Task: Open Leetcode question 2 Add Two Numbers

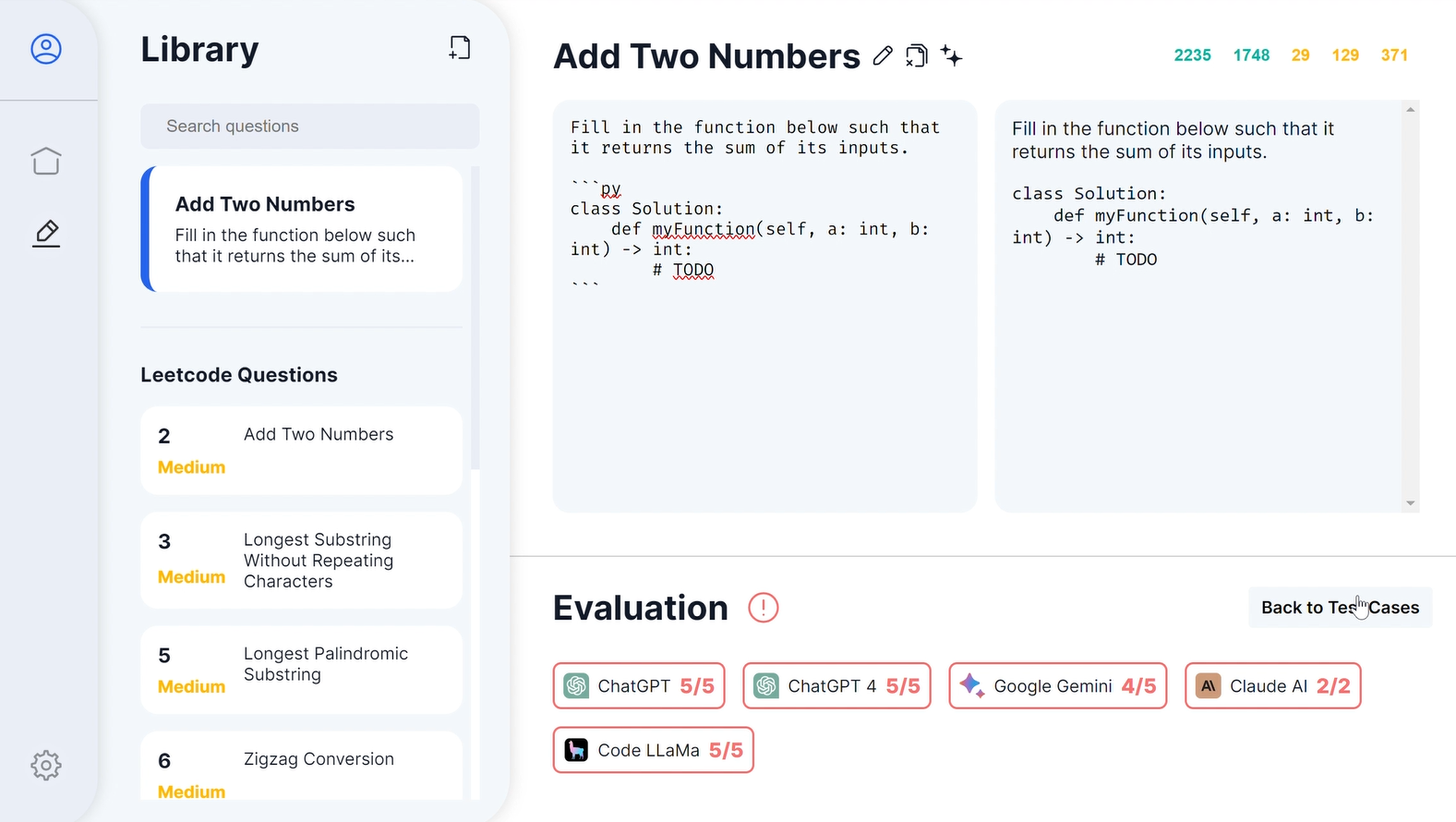Action: coord(302,451)
